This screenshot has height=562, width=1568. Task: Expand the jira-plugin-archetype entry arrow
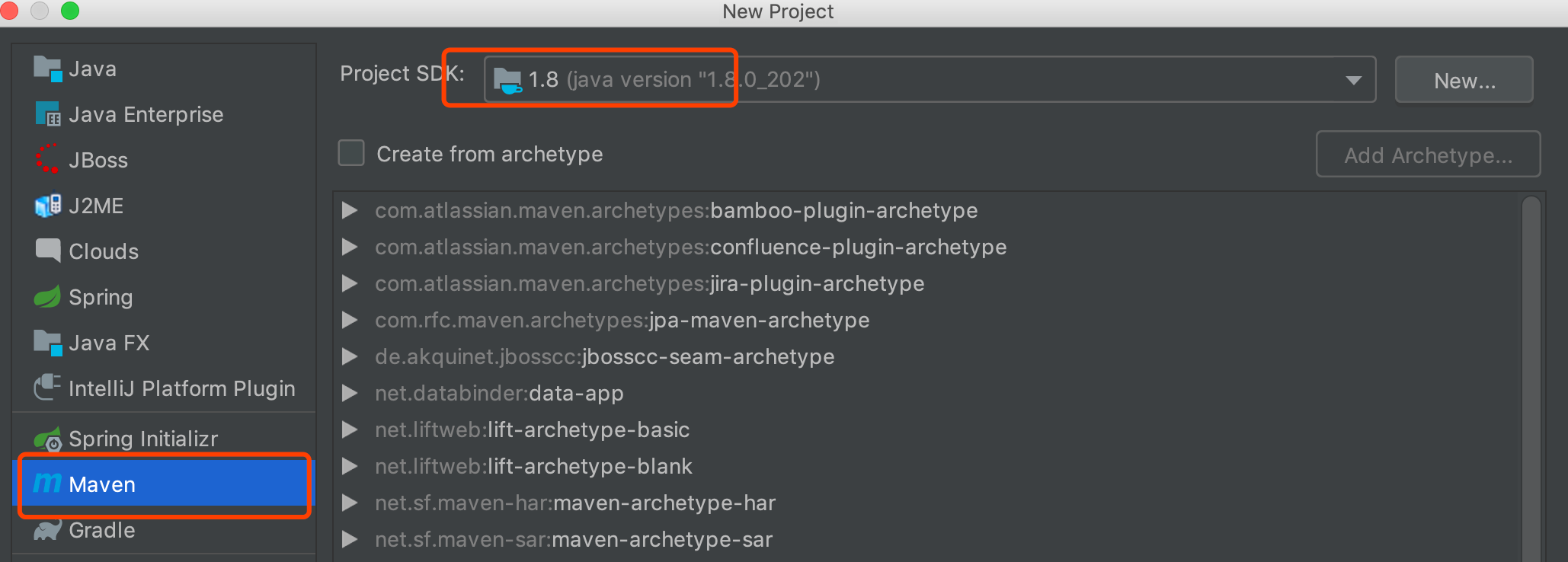point(350,283)
